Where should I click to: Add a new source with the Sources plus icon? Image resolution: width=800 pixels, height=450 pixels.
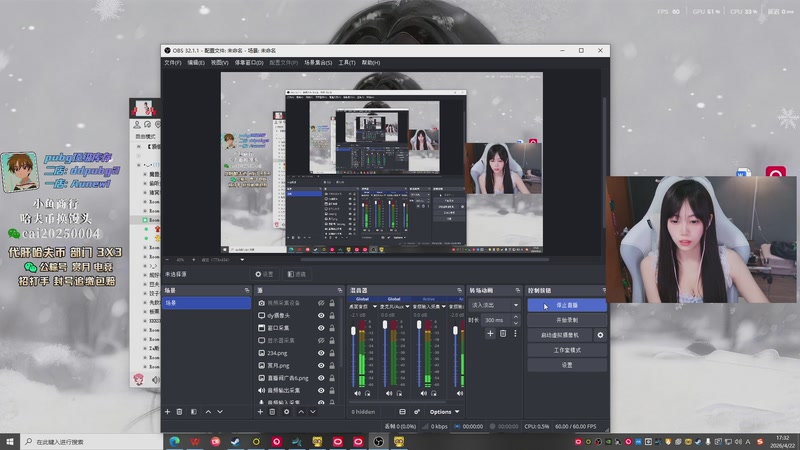click(x=260, y=412)
